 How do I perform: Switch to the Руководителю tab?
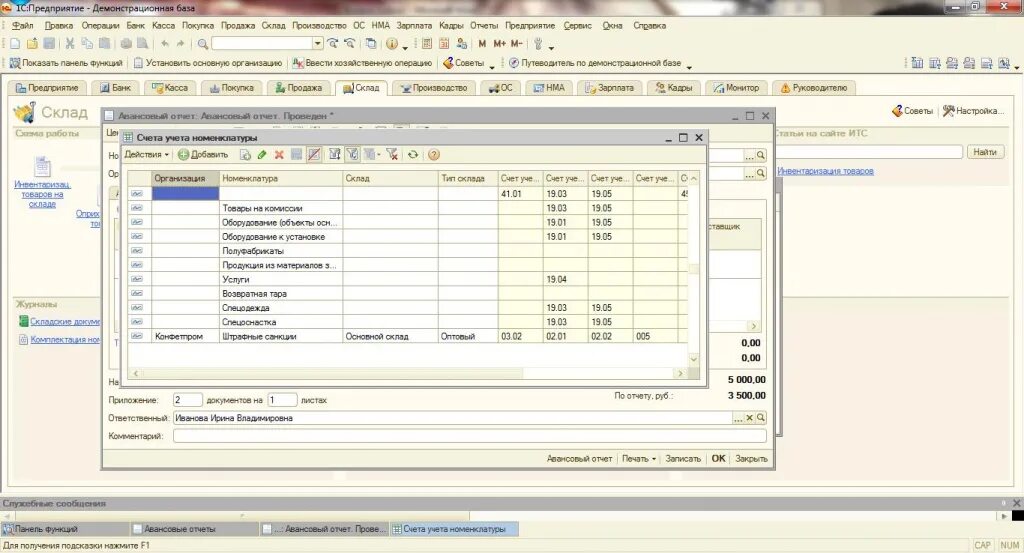813,87
